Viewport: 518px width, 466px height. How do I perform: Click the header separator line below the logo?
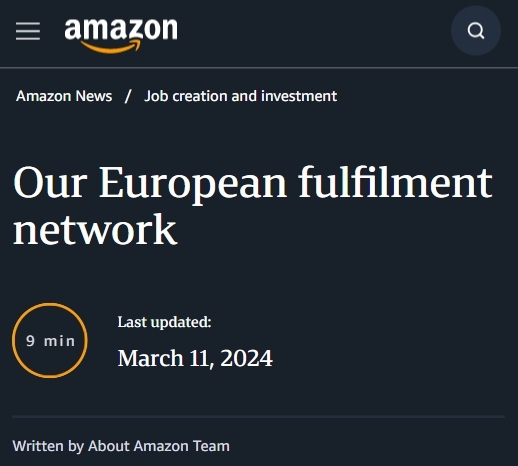point(259,68)
